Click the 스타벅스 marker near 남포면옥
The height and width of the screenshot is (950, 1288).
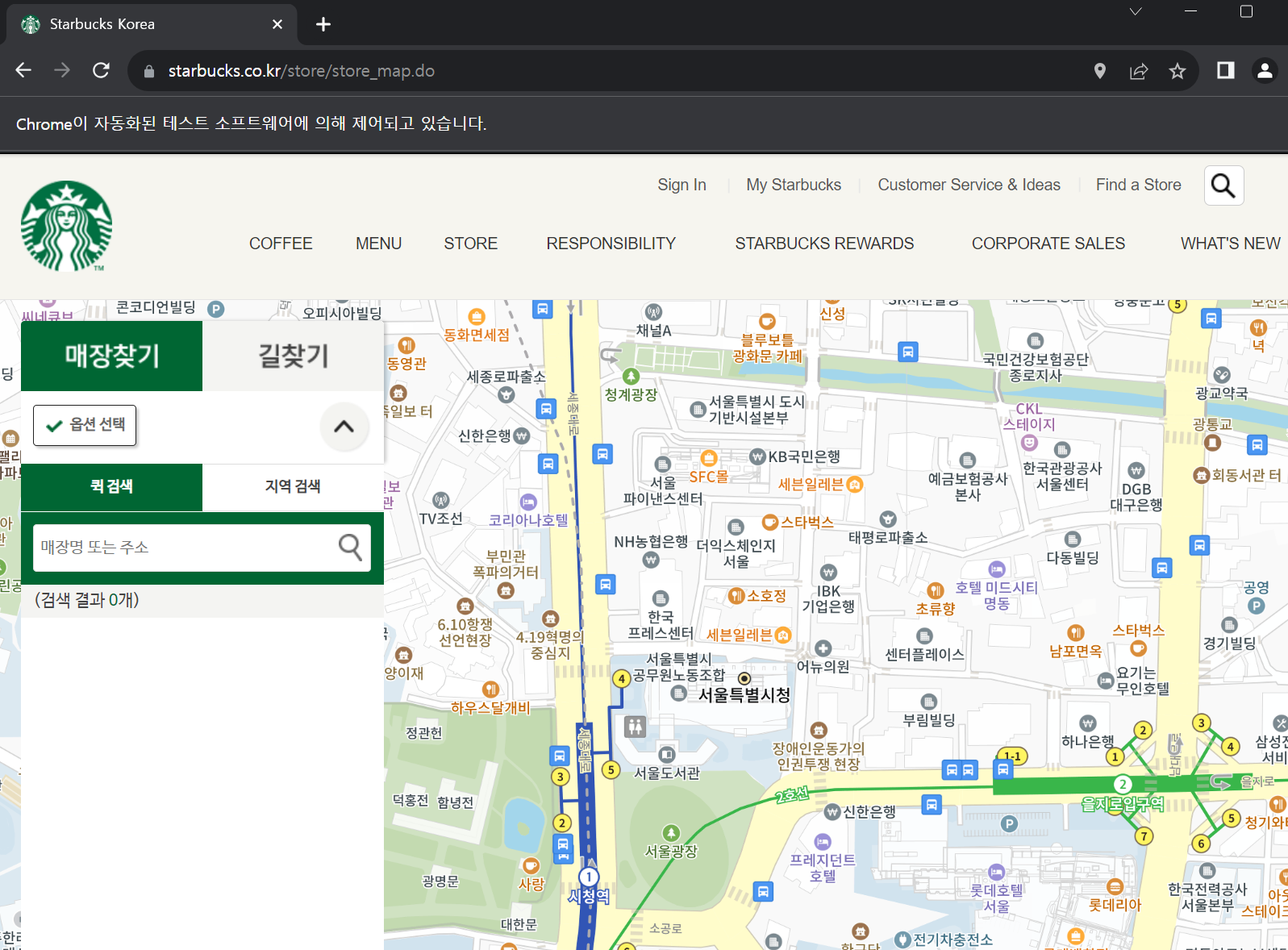click(1138, 648)
